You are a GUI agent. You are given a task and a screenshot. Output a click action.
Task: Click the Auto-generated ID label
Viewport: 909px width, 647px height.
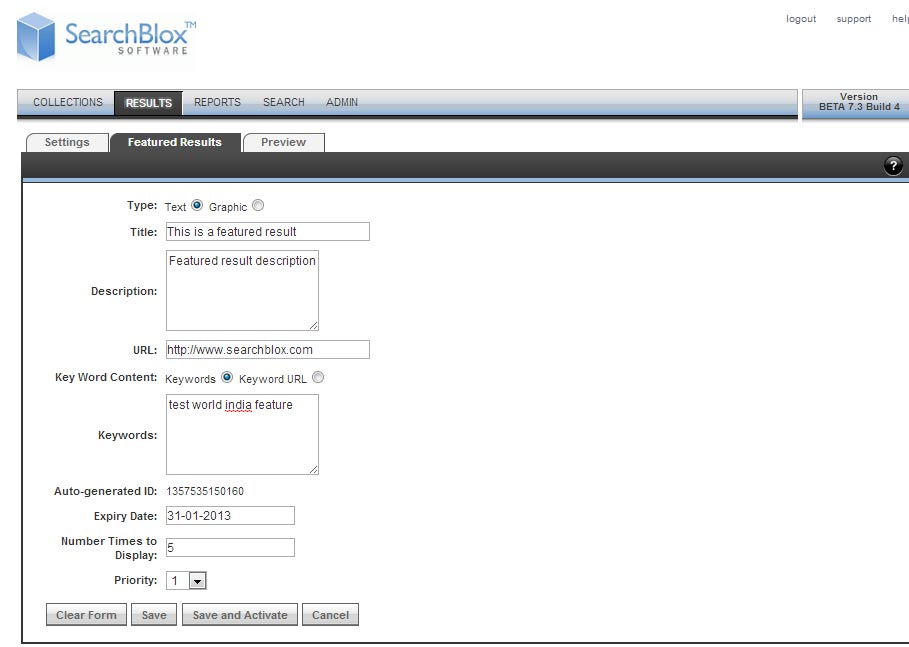106,491
